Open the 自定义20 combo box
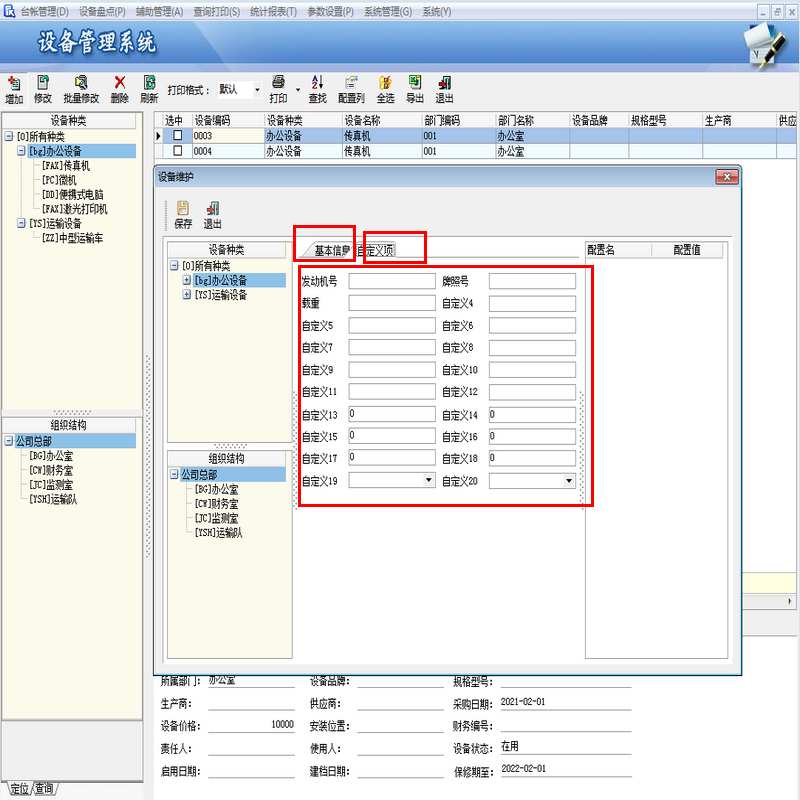This screenshot has height=800, width=800. [x=569, y=480]
